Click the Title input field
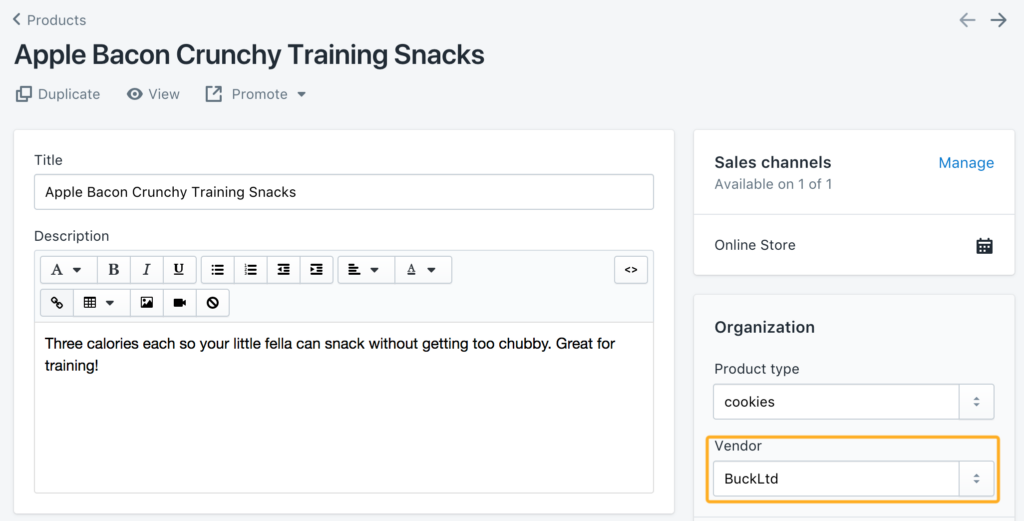 (x=344, y=192)
